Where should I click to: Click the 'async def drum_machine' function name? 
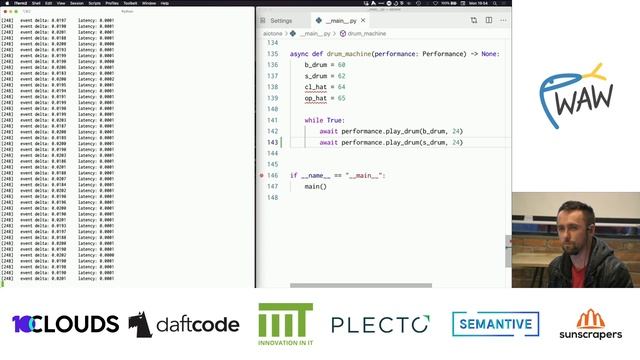click(x=349, y=54)
